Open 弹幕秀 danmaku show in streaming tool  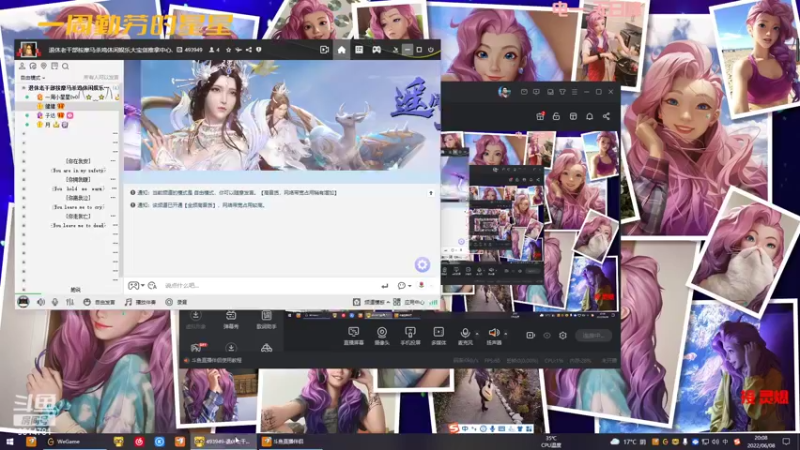click(231, 320)
